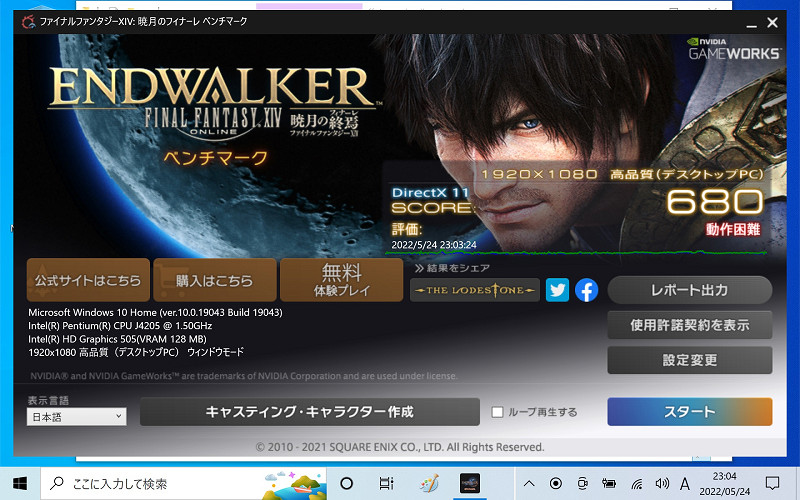Open the taskbar clock 23:04
Viewport: 800px width, 500px height.
click(x=724, y=483)
